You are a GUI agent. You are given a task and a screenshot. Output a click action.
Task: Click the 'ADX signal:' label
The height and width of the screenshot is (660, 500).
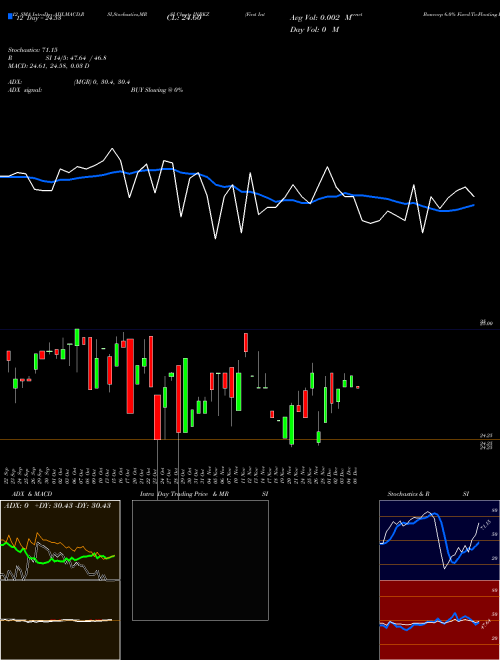coord(24,90)
